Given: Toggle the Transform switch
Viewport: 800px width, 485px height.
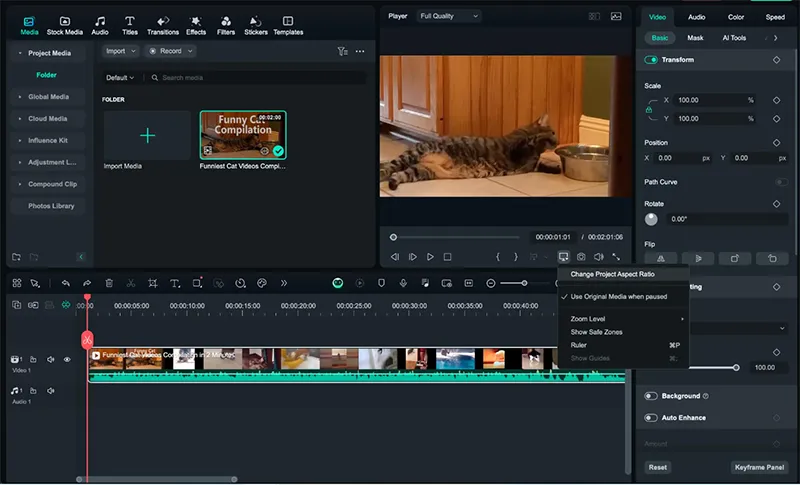Looking at the screenshot, I should tap(651, 60).
